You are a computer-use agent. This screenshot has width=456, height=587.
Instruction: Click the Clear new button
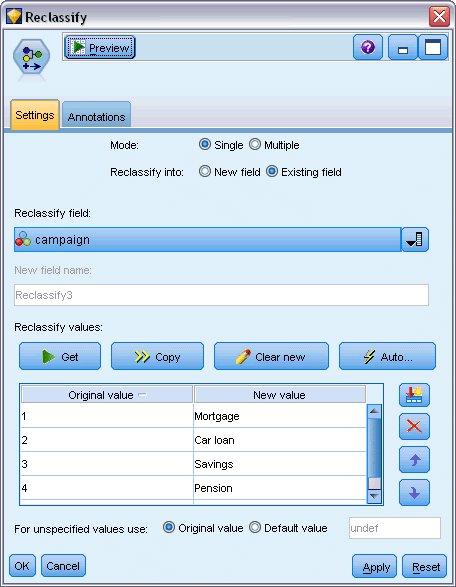[271, 356]
